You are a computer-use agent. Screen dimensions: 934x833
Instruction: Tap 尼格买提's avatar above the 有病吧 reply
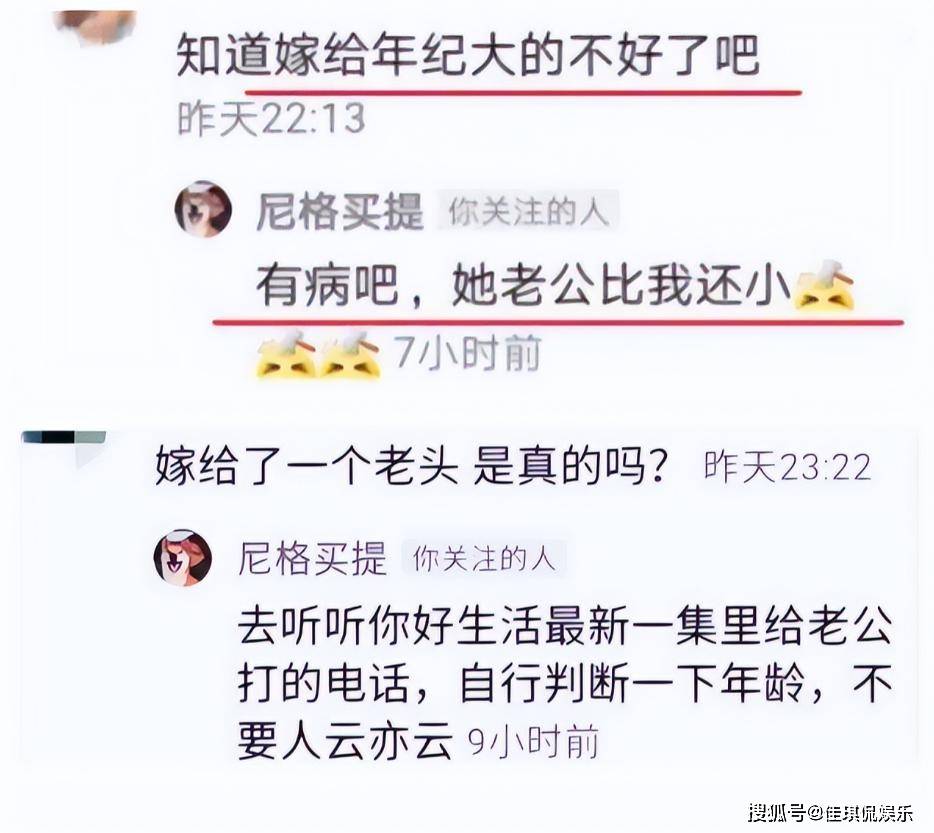203,210
